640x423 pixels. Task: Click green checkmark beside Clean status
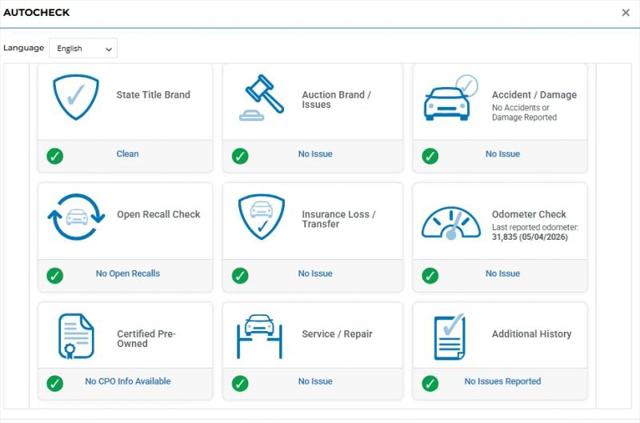[x=55, y=156]
